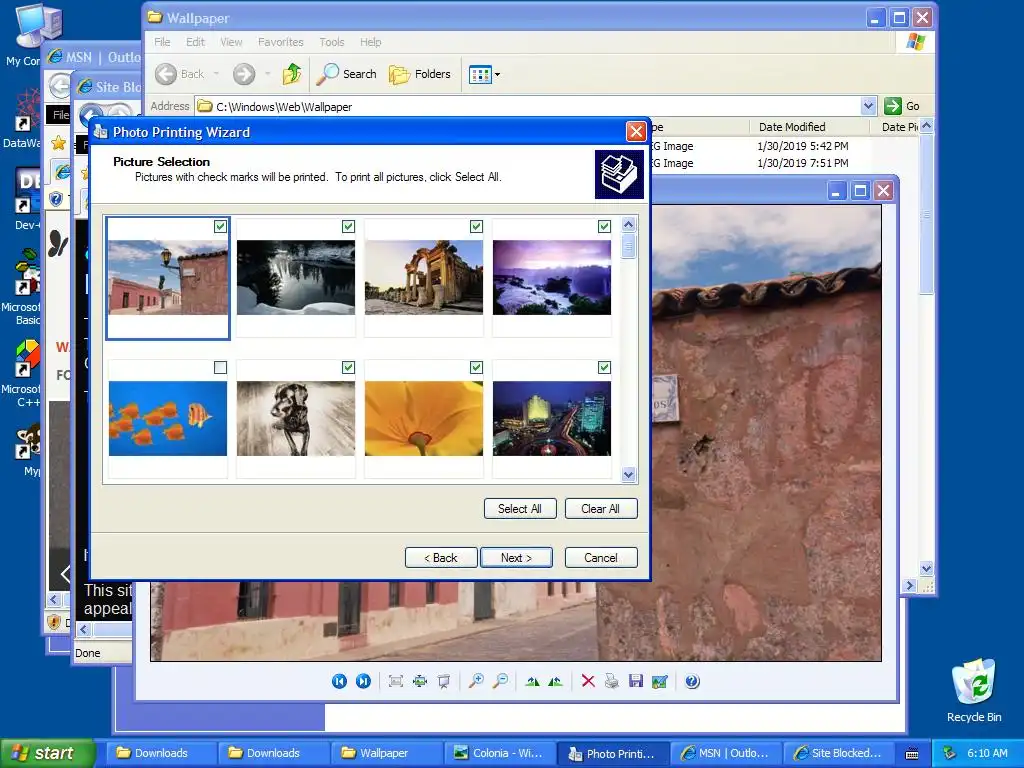1024x768 pixels.
Task: Uncheck the purple waterfall picture checkbox
Action: (604, 226)
